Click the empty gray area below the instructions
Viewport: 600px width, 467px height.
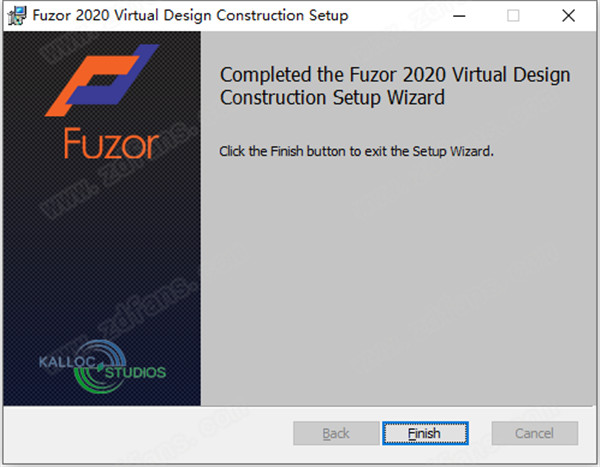point(398,279)
